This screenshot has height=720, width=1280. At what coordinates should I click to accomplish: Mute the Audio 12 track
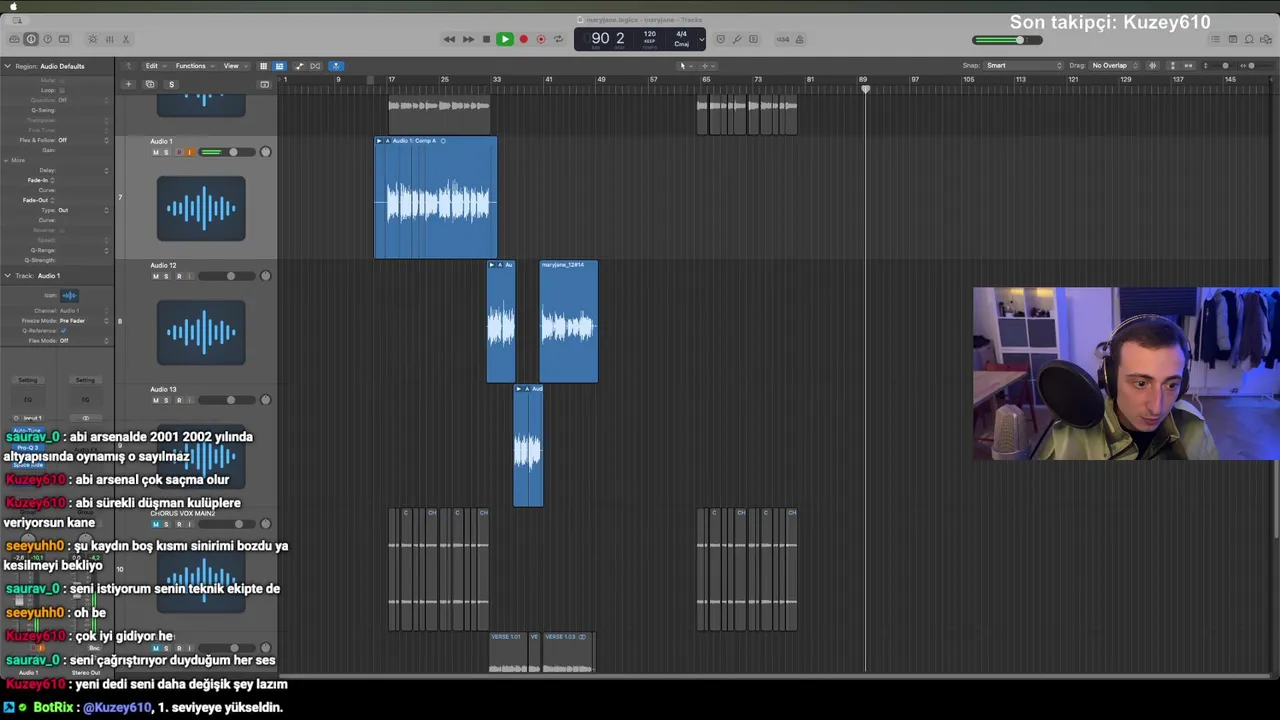click(156, 276)
